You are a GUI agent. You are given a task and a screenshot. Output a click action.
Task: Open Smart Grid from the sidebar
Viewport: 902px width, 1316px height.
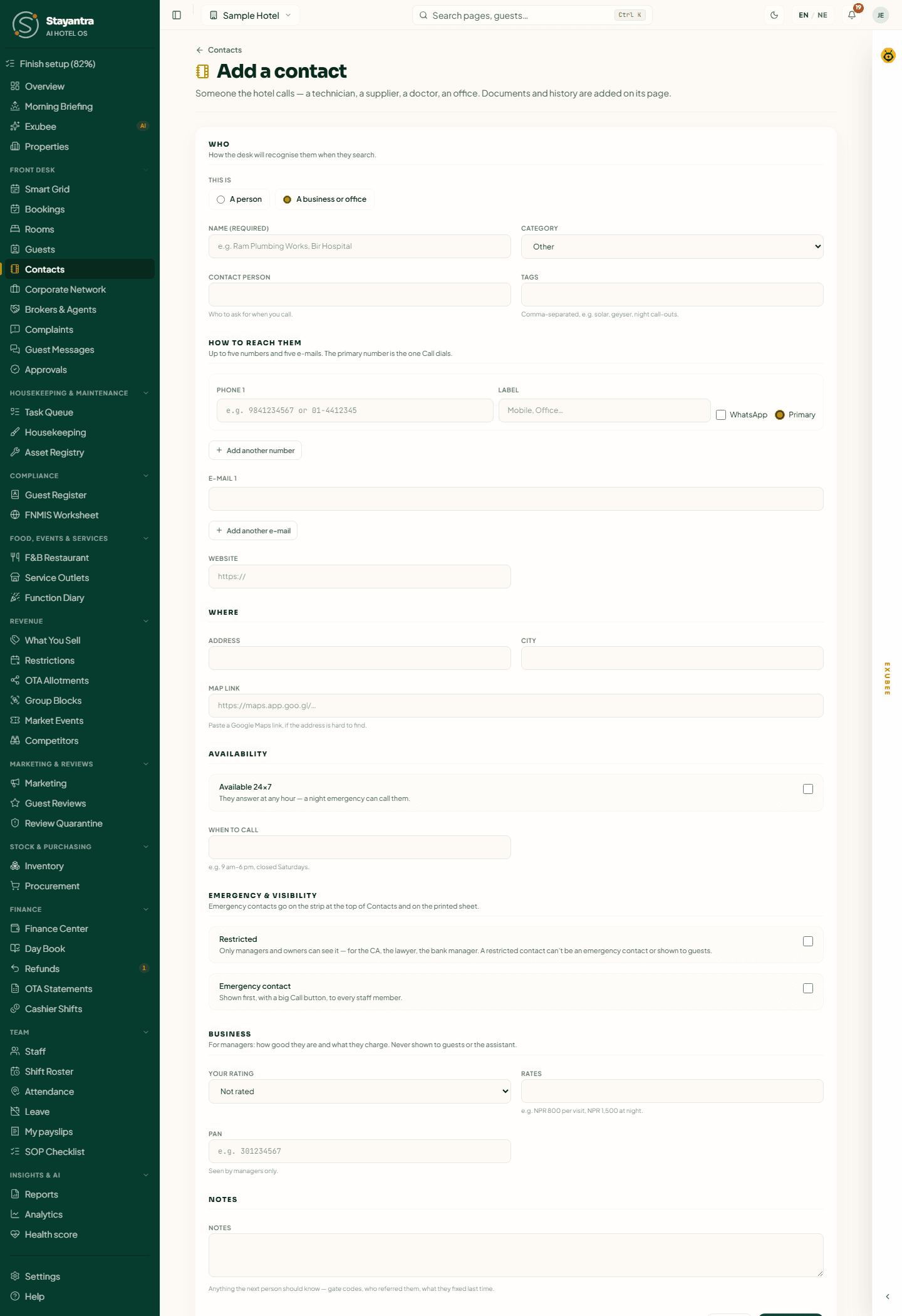[x=80, y=189]
